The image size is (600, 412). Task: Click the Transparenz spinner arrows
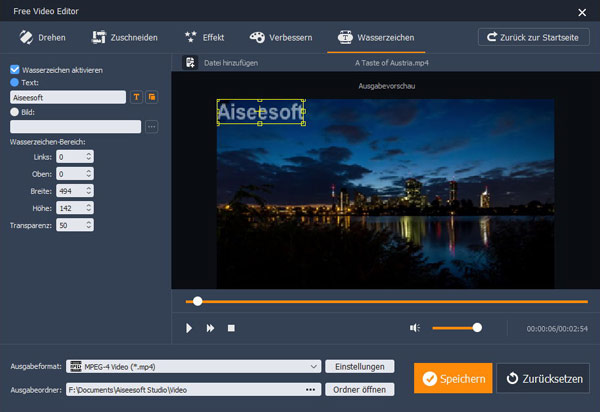pyautogui.click(x=89, y=225)
